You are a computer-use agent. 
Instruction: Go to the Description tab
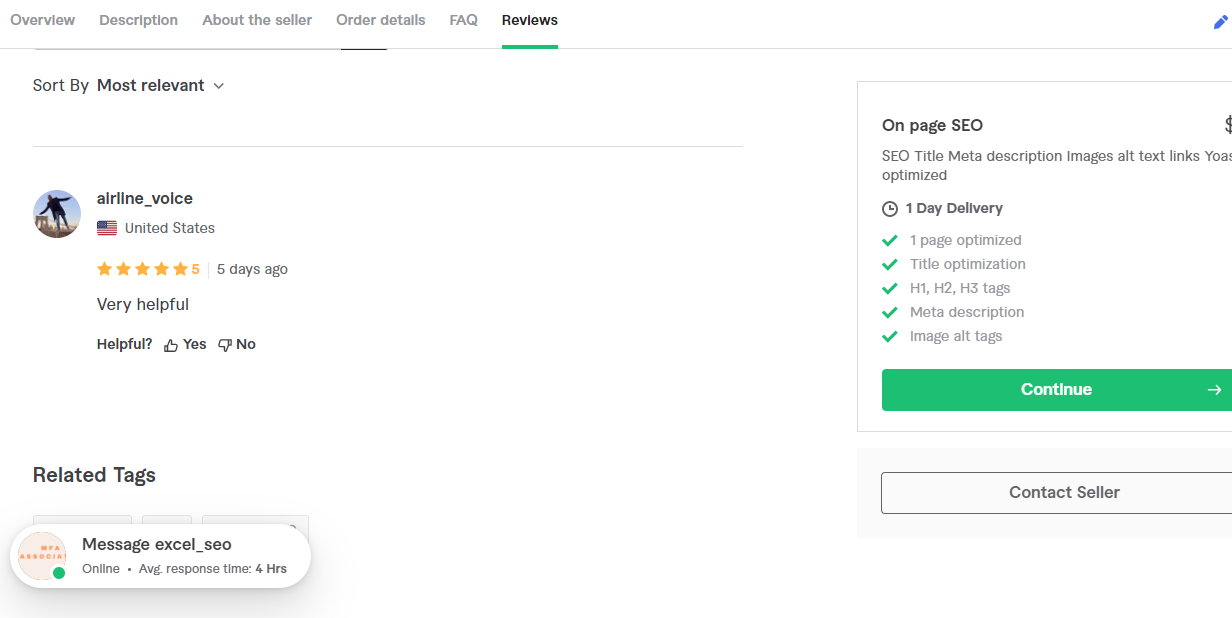click(x=138, y=20)
